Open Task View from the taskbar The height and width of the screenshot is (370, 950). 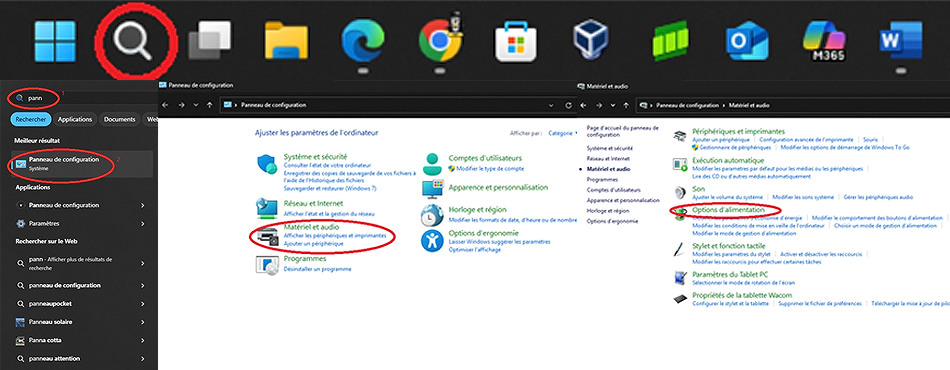(x=210, y=41)
